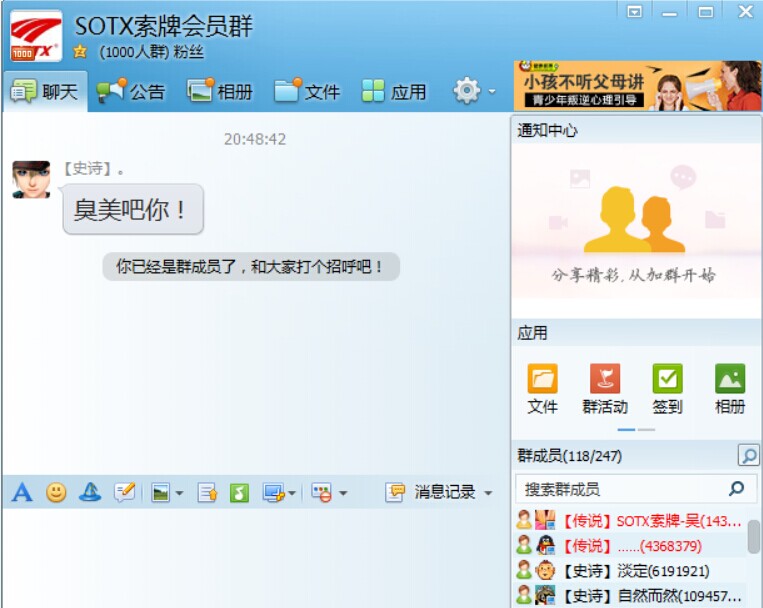Image resolution: width=763 pixels, height=608 pixels.
Task: Select member 【史诗】淡定(6191921)
Action: [x=631, y=571]
